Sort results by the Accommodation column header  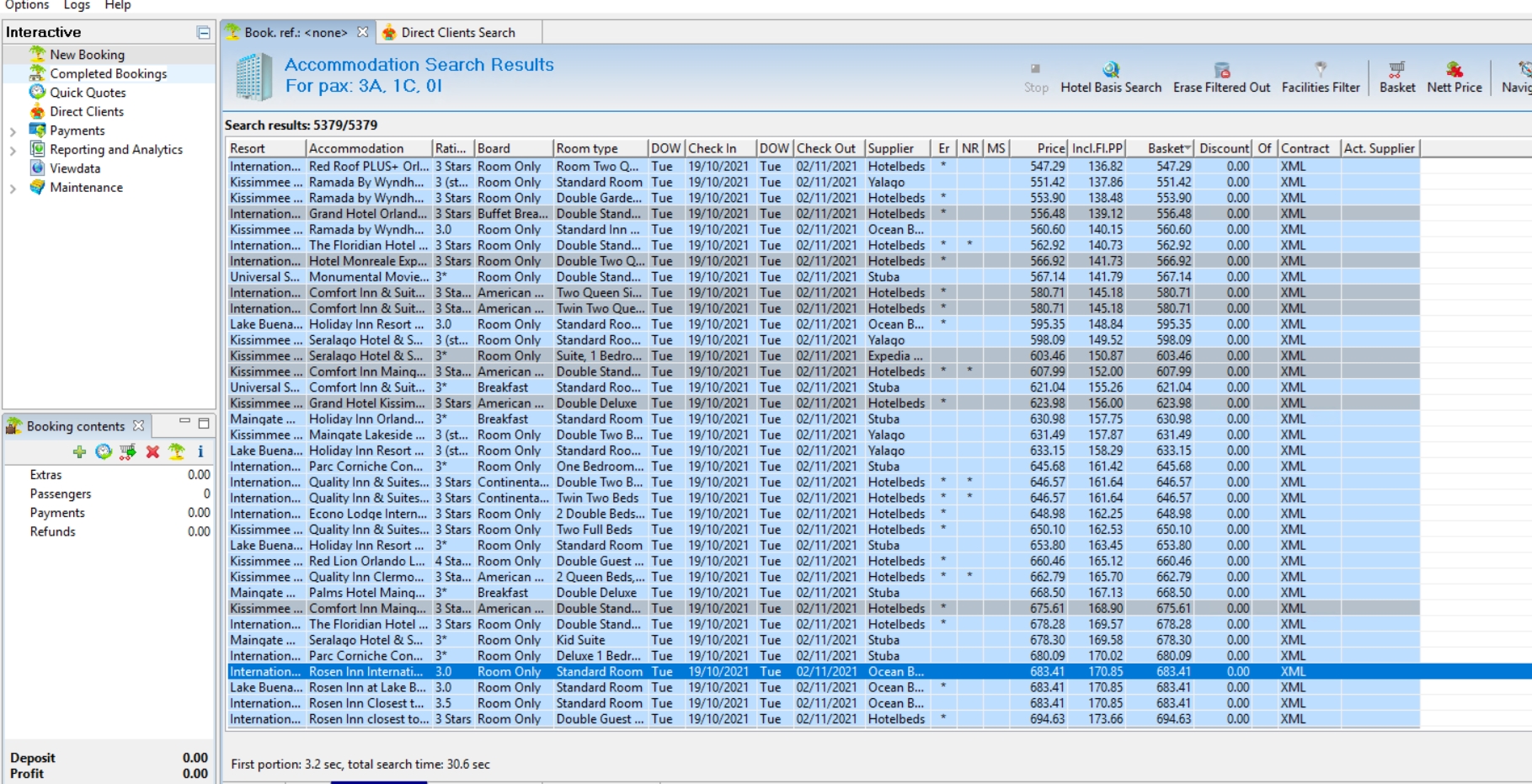369,148
